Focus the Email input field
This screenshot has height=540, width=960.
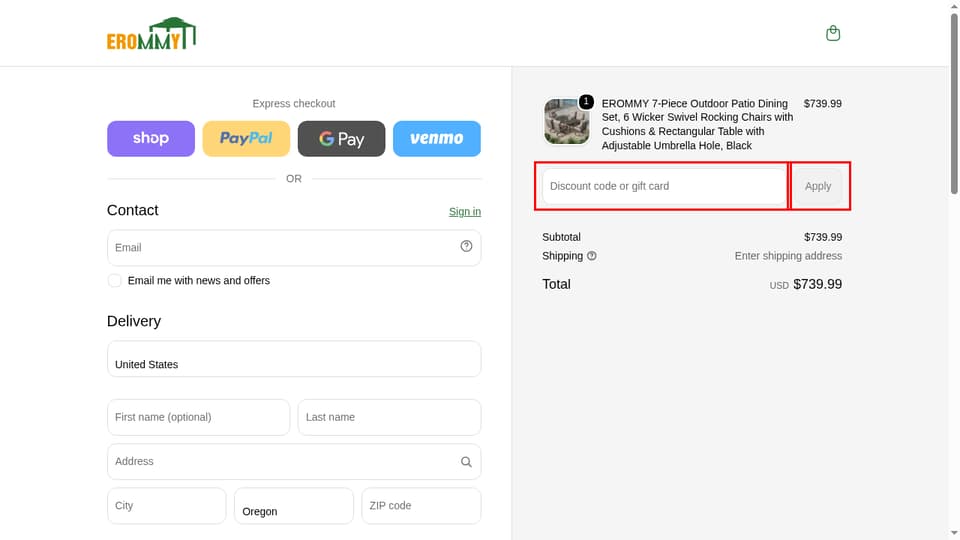point(294,247)
